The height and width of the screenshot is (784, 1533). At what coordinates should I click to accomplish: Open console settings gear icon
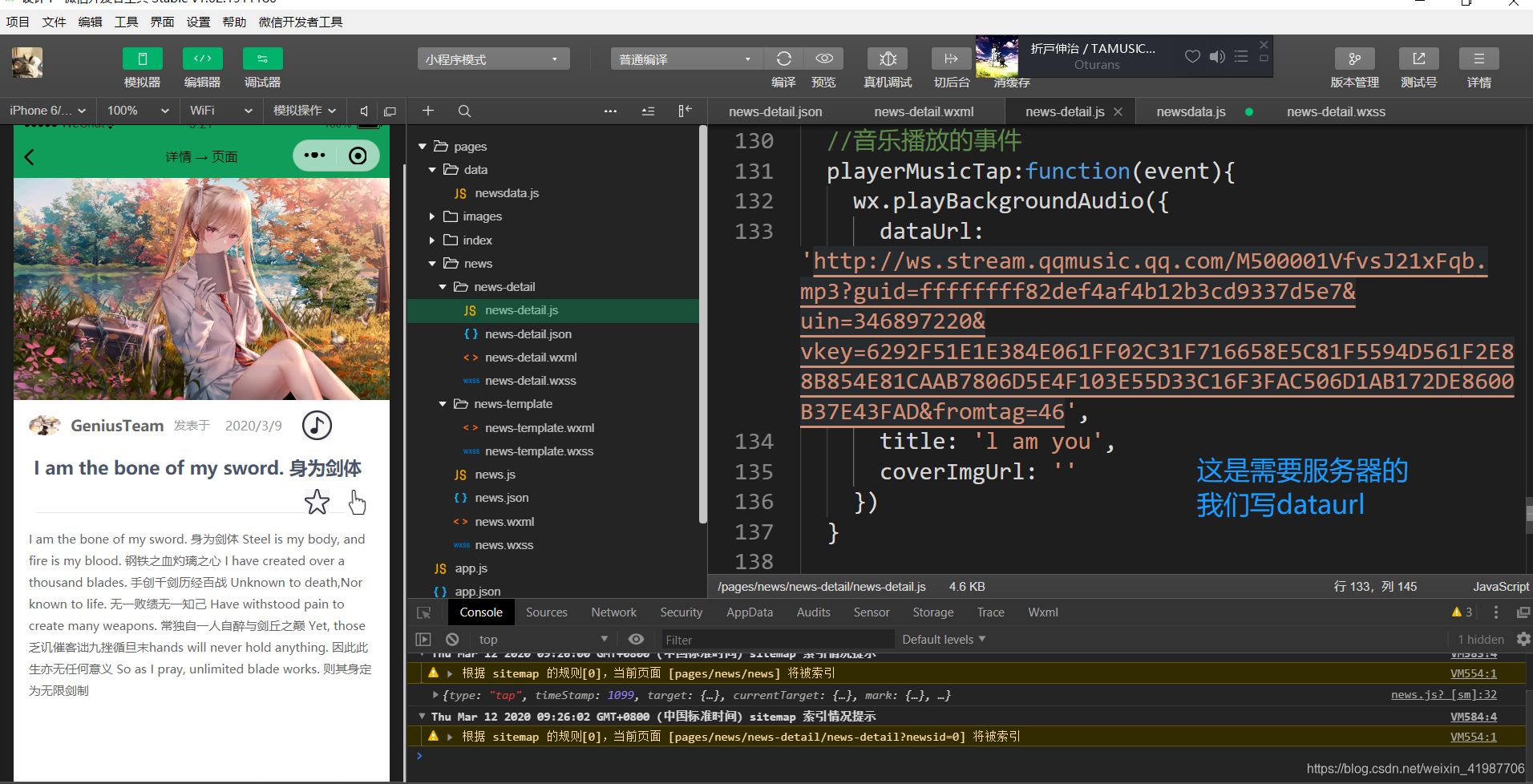pos(1523,639)
